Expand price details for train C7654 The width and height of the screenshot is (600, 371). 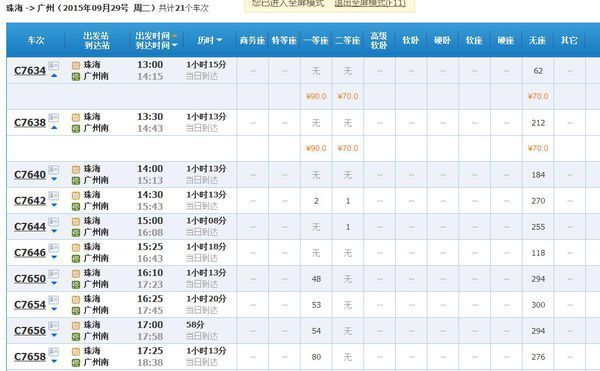pyautogui.click(x=54, y=309)
